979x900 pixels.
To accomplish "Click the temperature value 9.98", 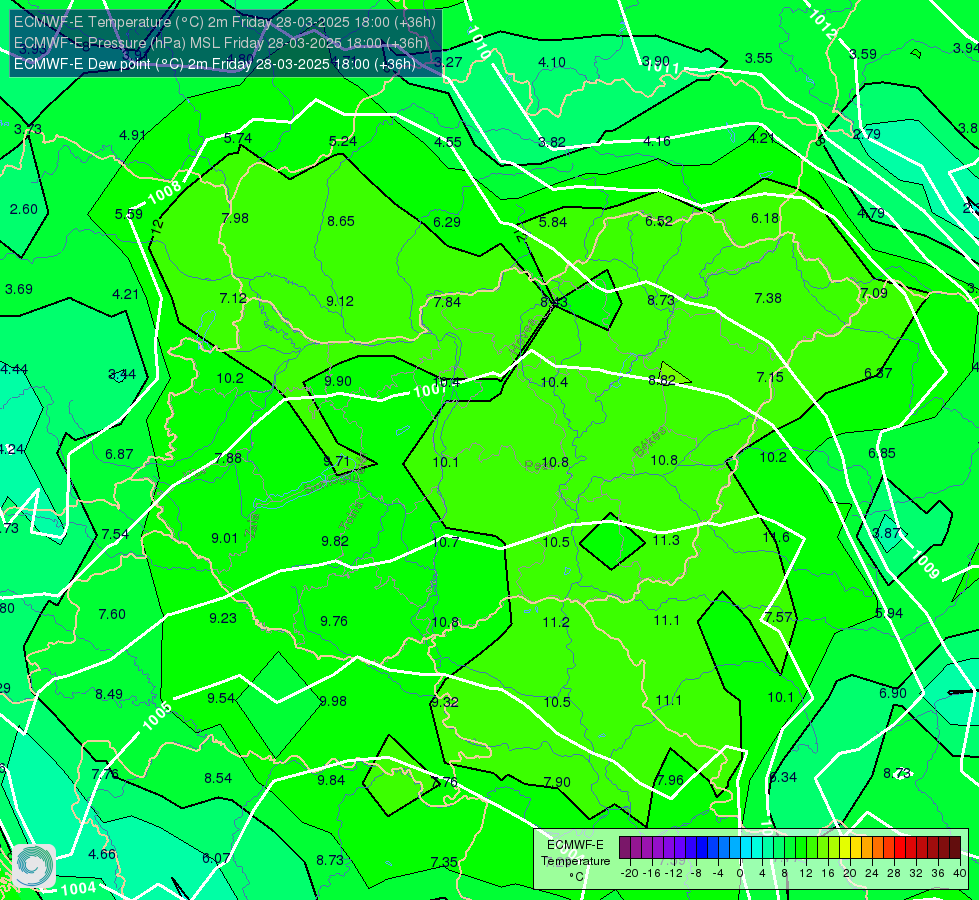I will pos(333,701).
